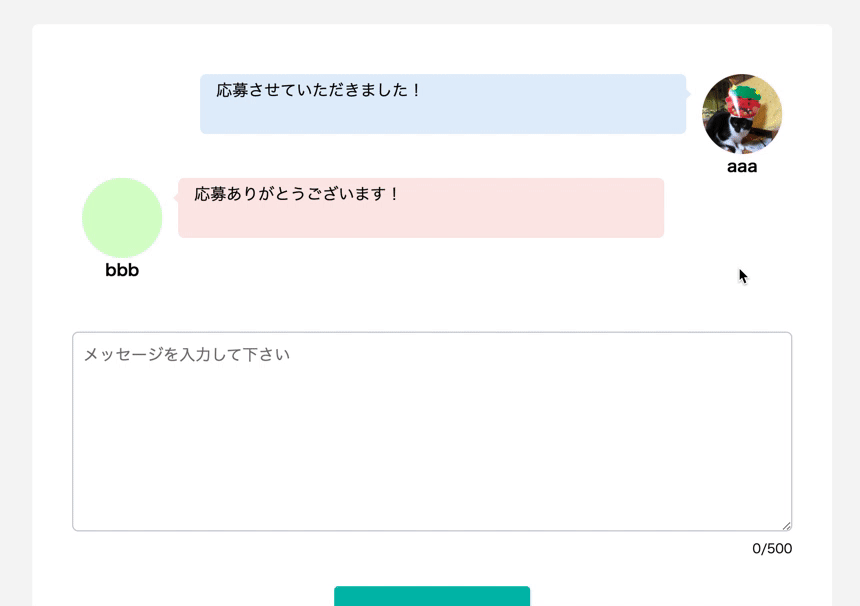Select the username label bbb
860x606 pixels.
point(122,270)
